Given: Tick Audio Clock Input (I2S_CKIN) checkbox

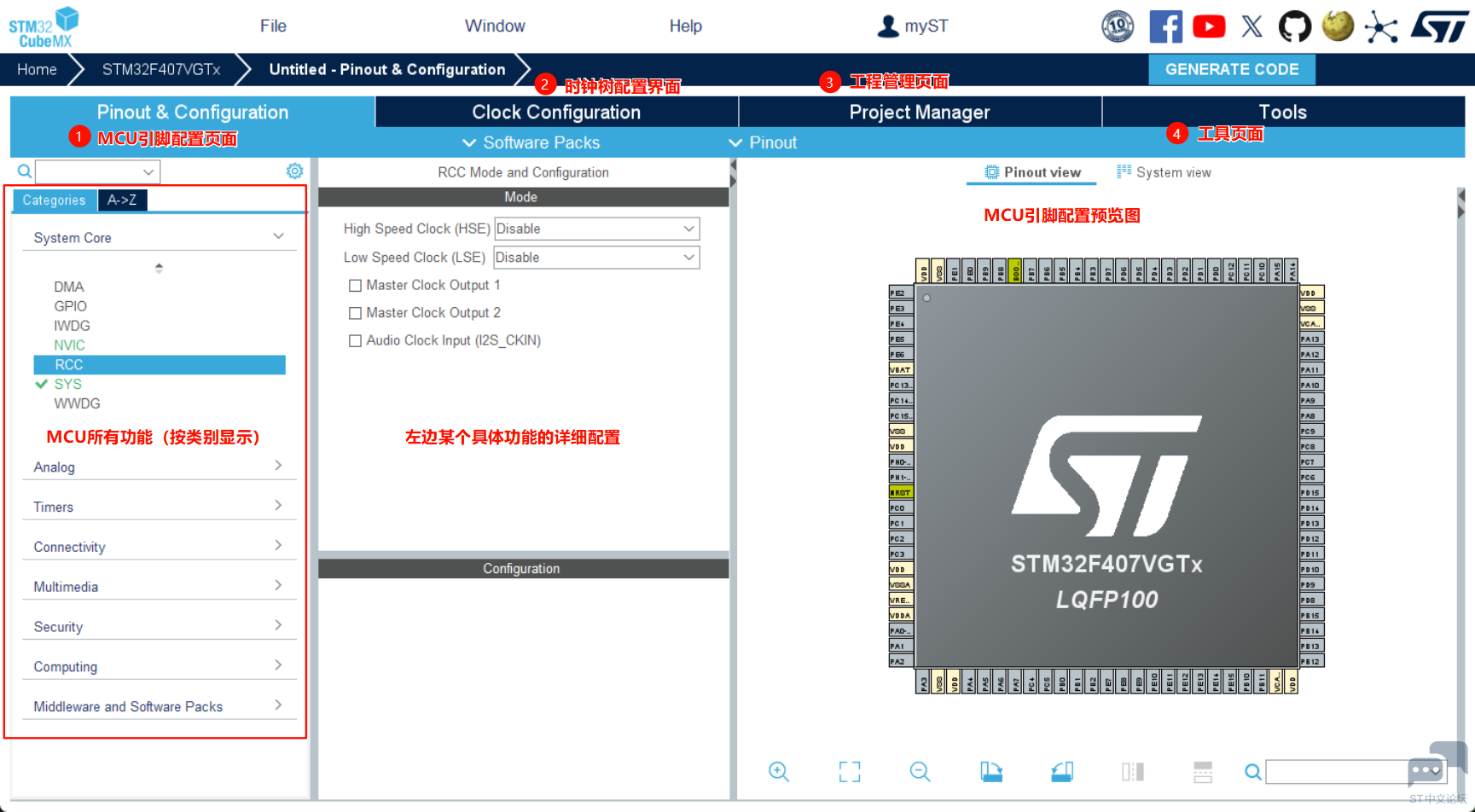Looking at the screenshot, I should coord(355,341).
